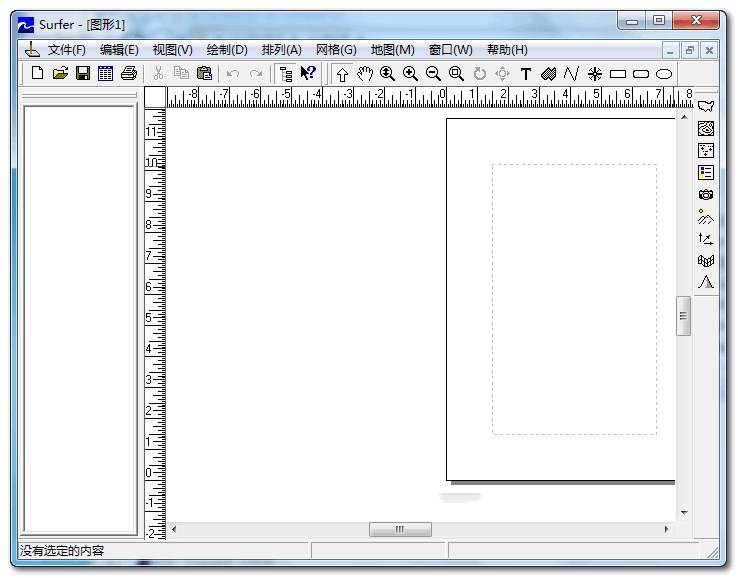Open the 地图(M) menu
The width and height of the screenshot is (738, 578).
pos(392,50)
